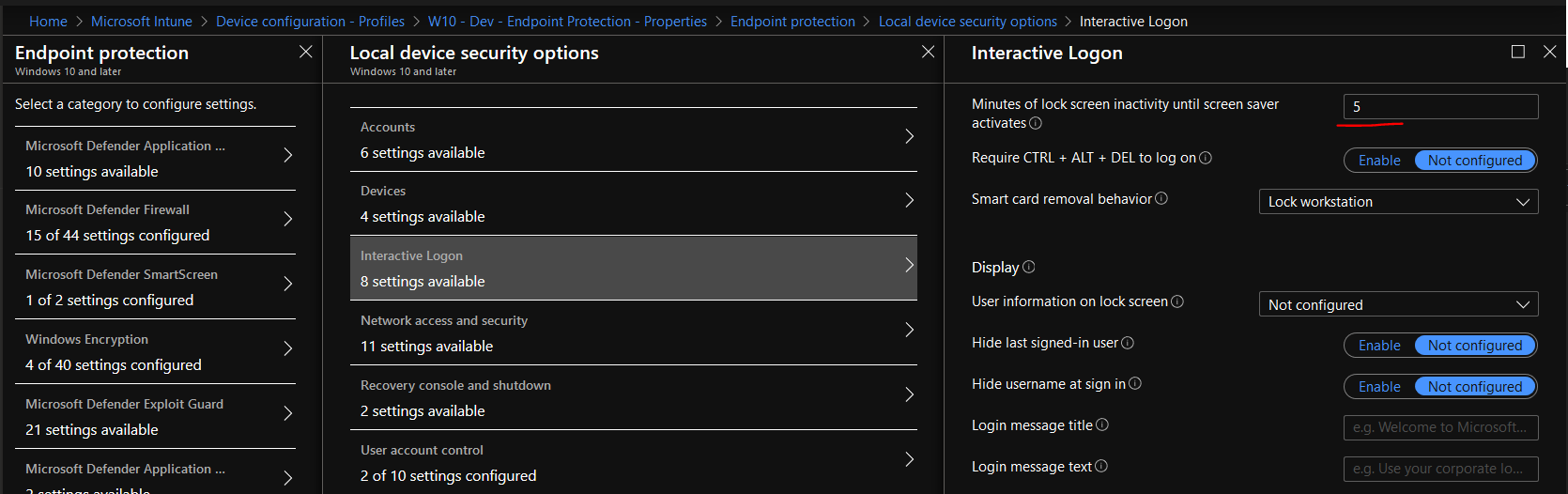The width and height of the screenshot is (1568, 494).
Task: Click info icon beside User information on lock screen
Action: point(1177,301)
